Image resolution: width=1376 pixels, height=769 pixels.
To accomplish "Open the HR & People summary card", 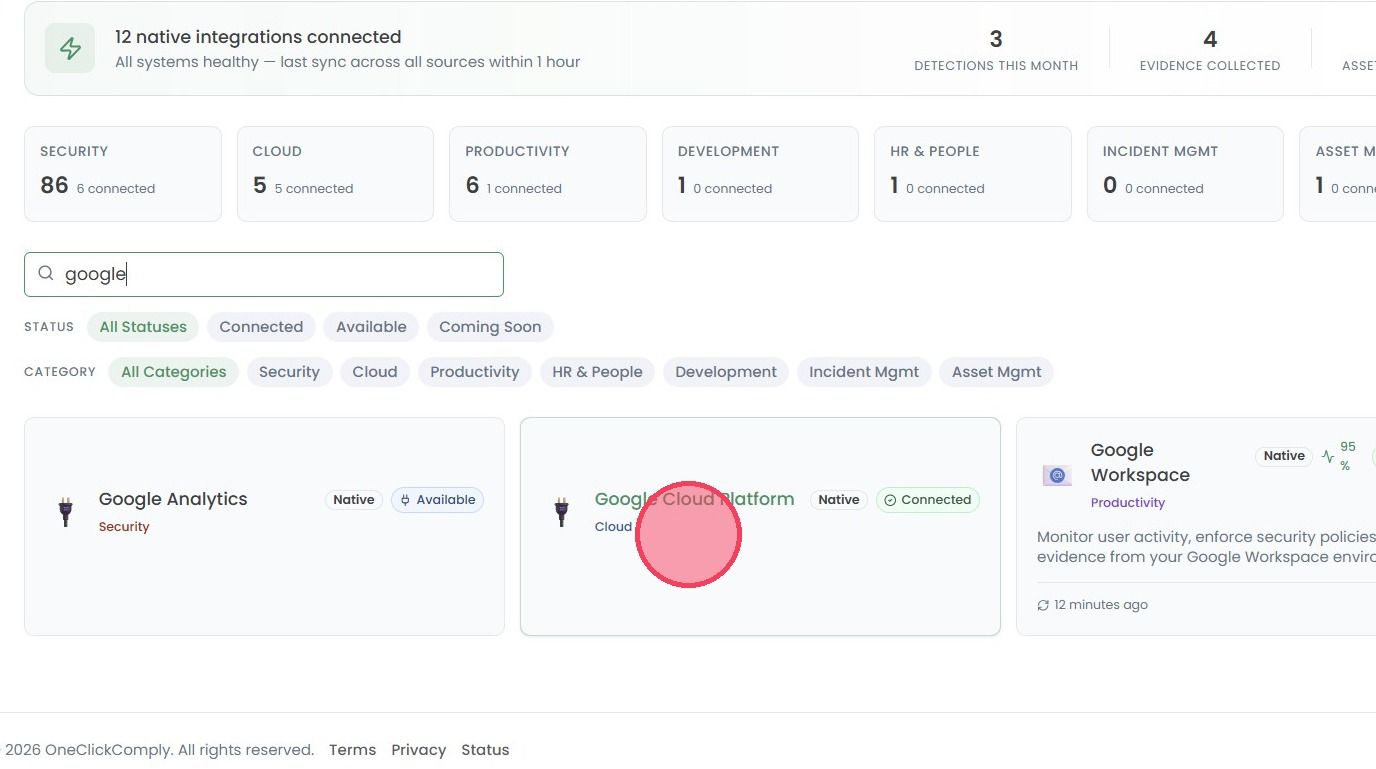I will click(973, 174).
